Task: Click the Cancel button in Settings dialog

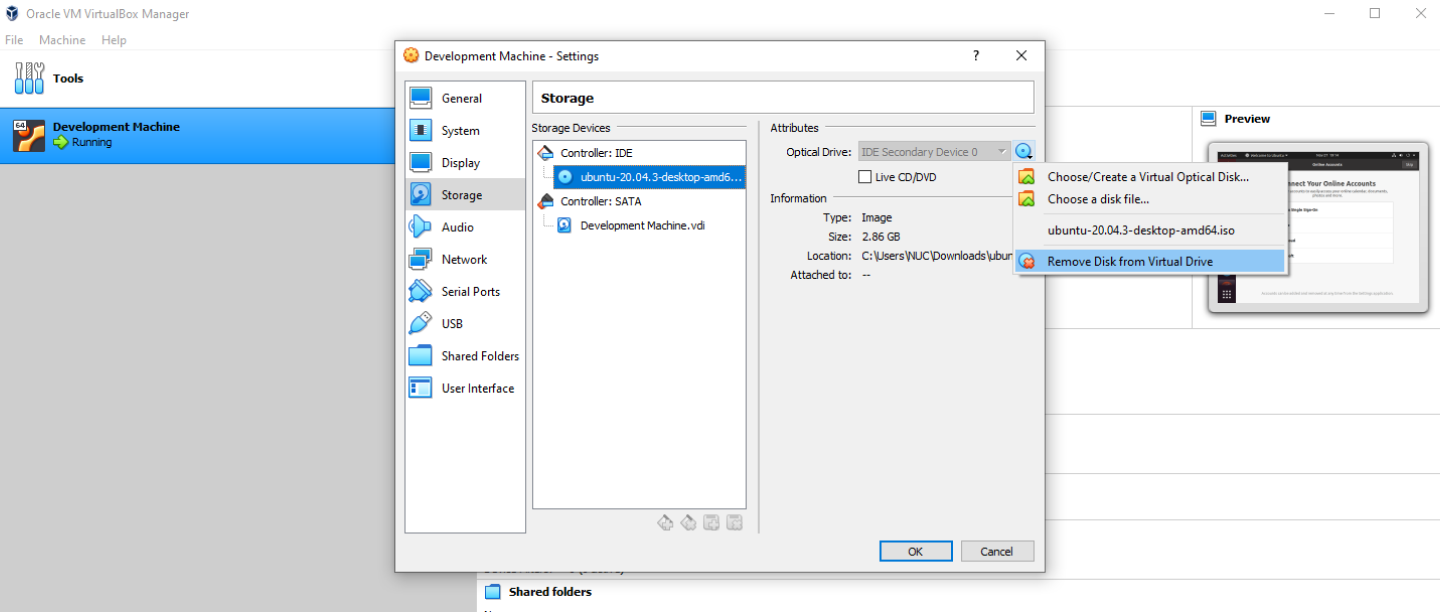Action: [997, 551]
